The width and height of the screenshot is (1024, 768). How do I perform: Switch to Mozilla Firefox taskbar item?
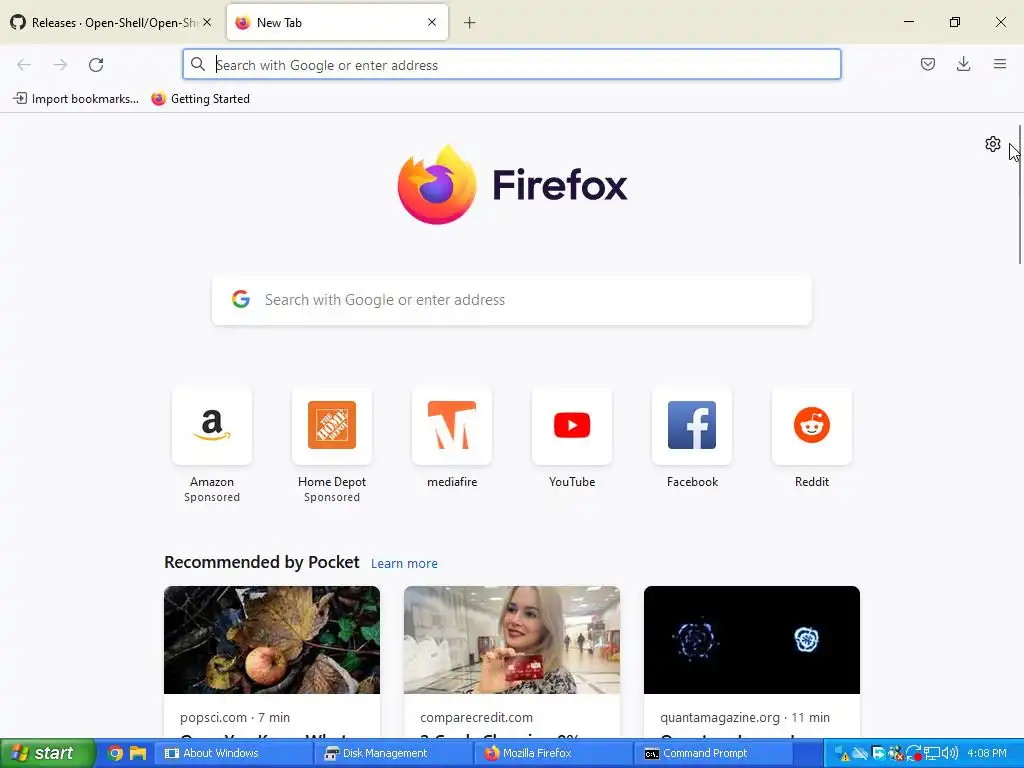click(554, 754)
